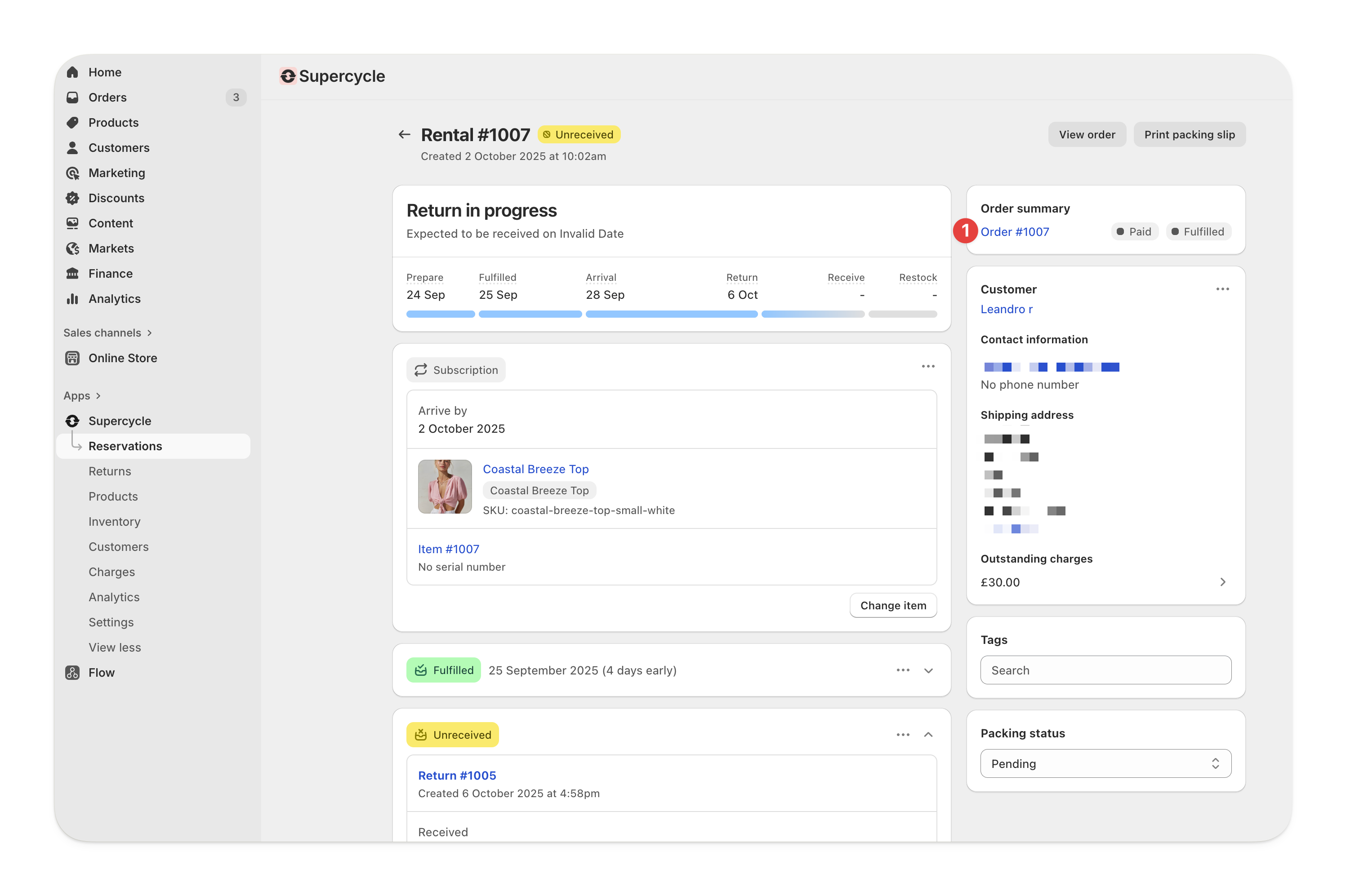This screenshot has height=896, width=1346.
Task: Open the Flow app icon
Action: 72,672
